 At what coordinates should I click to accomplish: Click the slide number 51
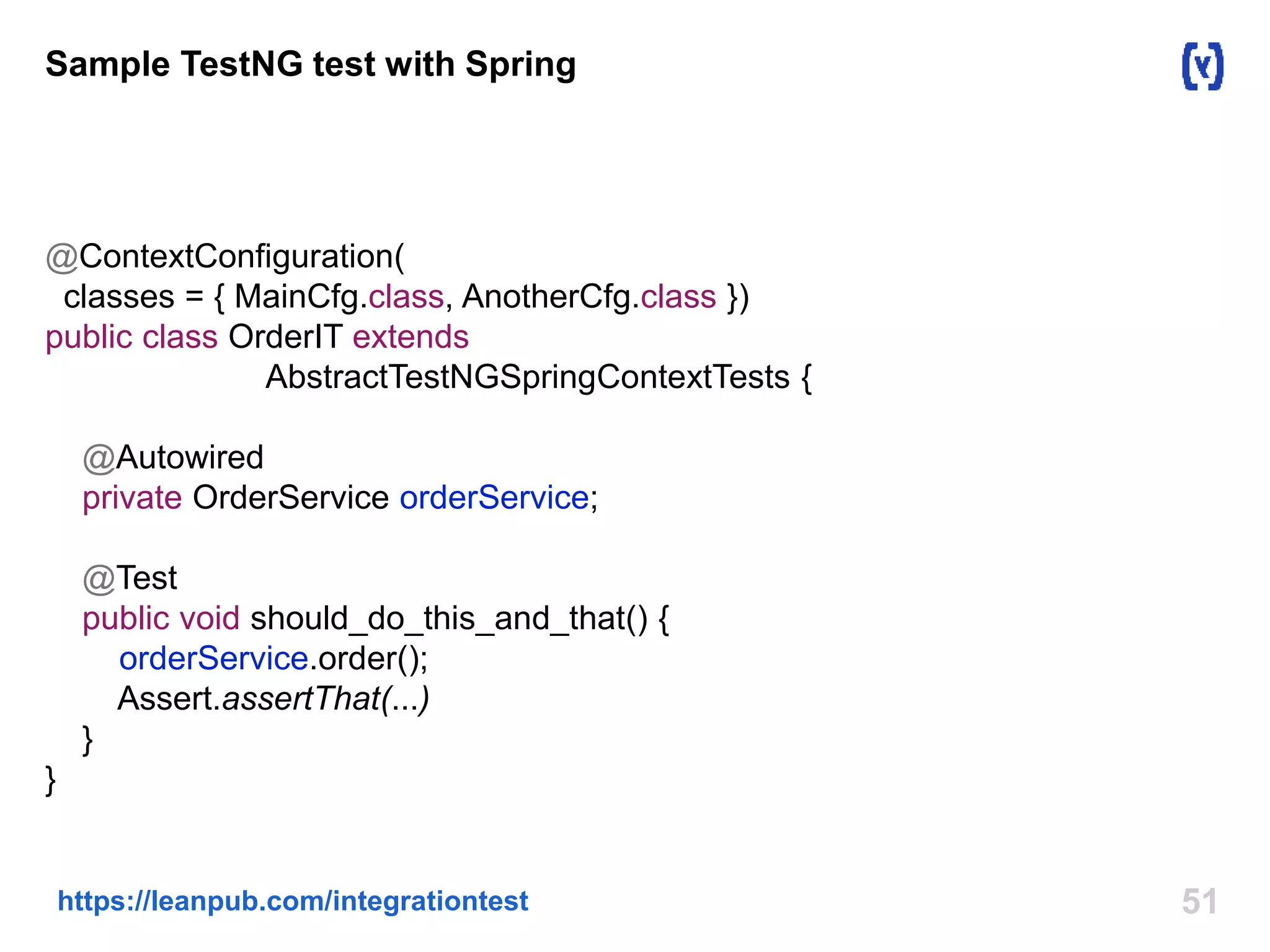point(1199,901)
